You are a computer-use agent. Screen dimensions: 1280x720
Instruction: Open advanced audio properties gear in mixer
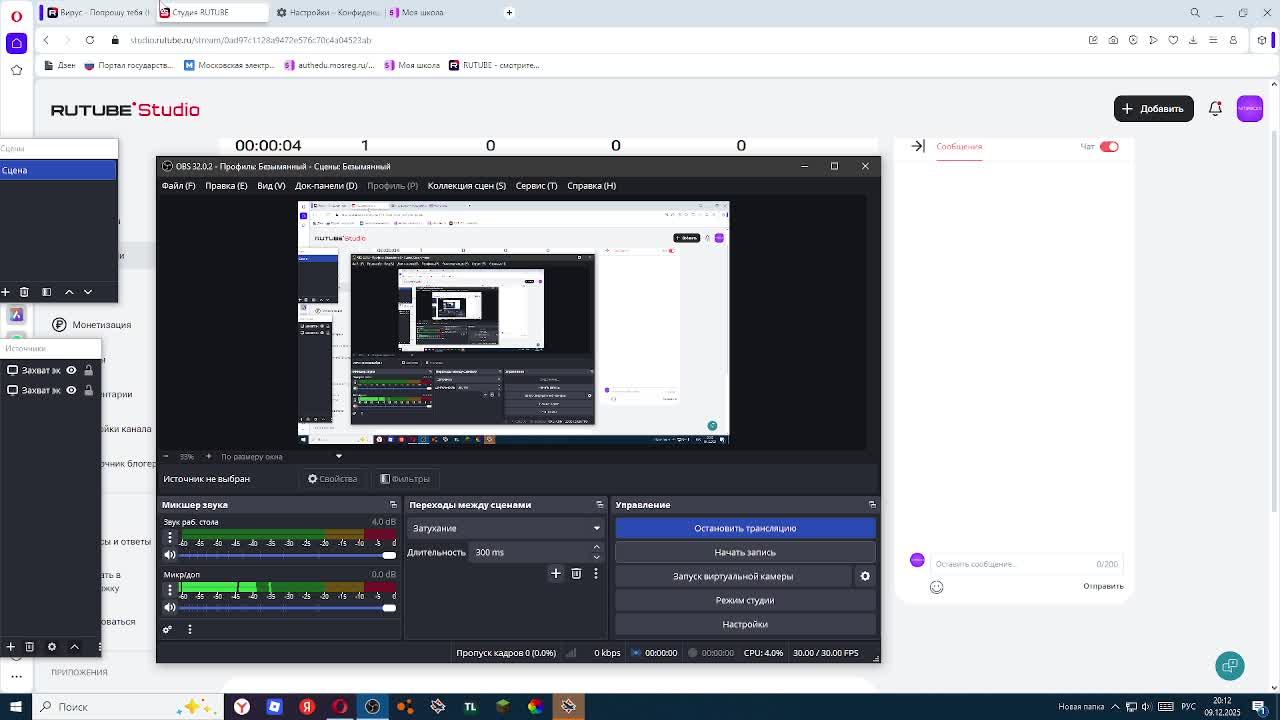168,630
